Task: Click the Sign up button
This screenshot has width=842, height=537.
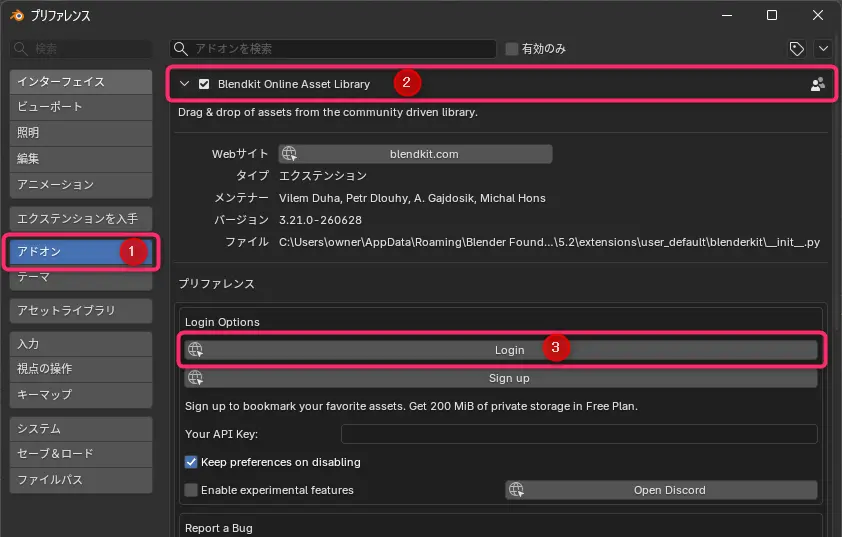Action: click(501, 378)
